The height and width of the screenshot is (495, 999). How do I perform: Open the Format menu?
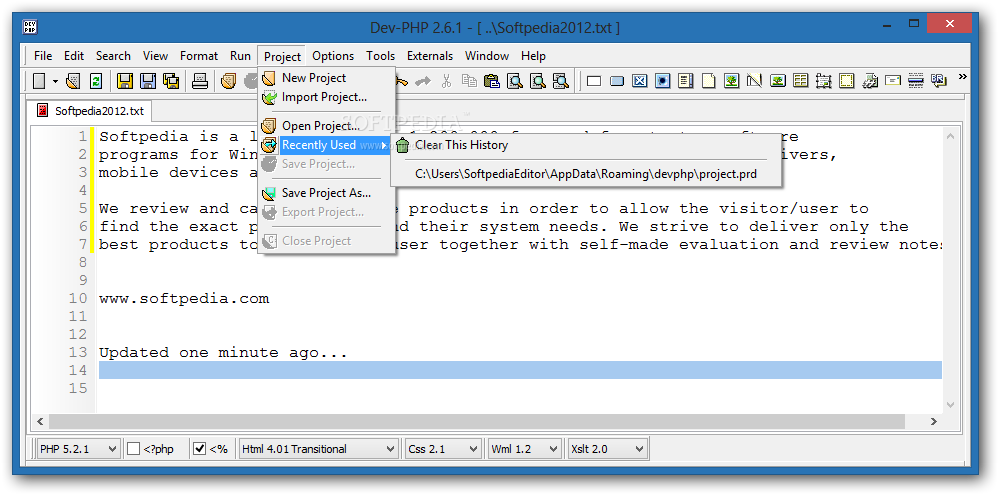click(x=199, y=56)
